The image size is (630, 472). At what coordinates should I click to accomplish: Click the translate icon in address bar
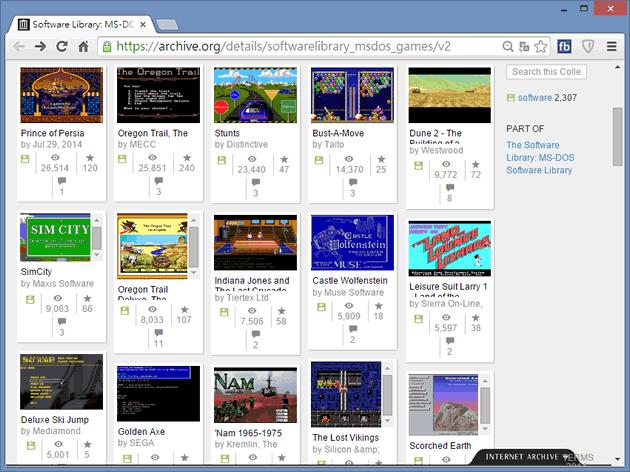click(x=523, y=46)
